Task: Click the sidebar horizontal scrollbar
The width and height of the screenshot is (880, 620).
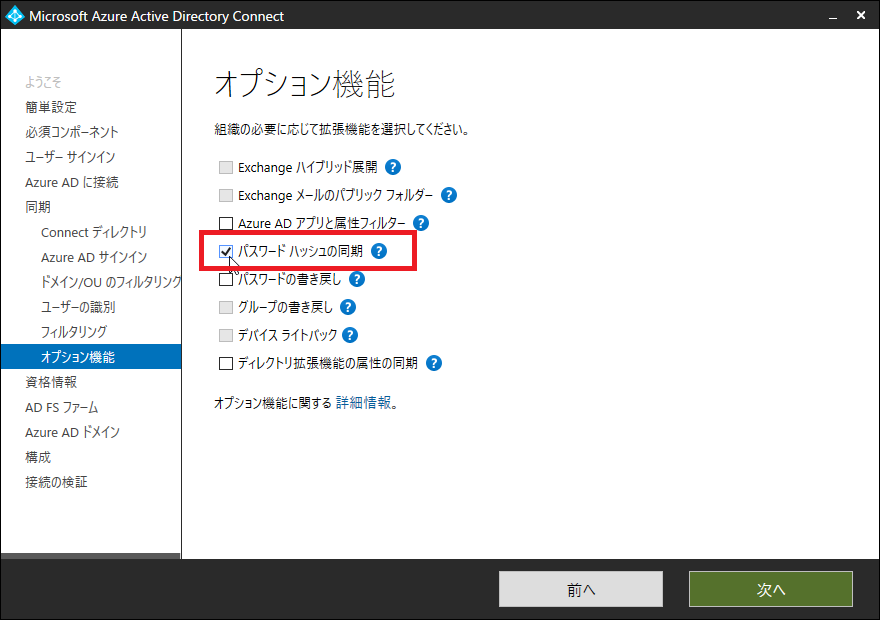Action: click(91, 556)
